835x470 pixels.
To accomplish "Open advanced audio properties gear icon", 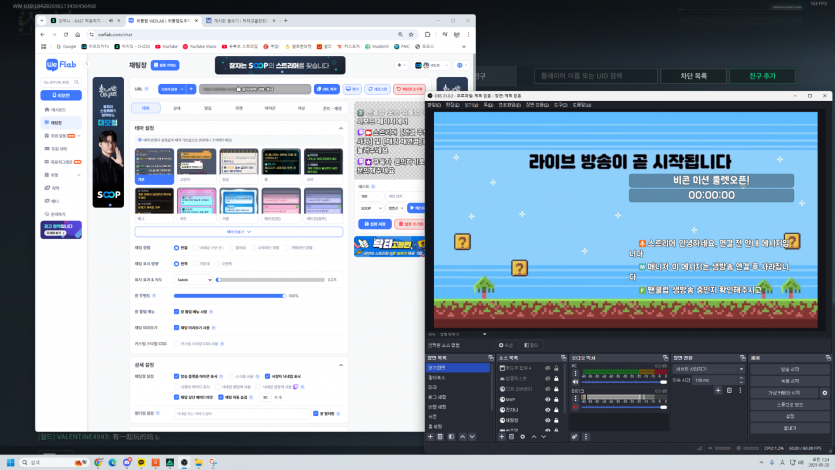I will point(575,436).
